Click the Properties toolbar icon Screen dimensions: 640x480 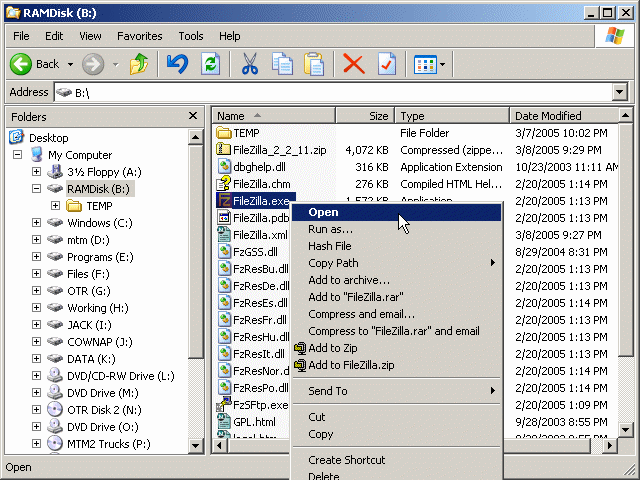pyautogui.click(x=386, y=64)
